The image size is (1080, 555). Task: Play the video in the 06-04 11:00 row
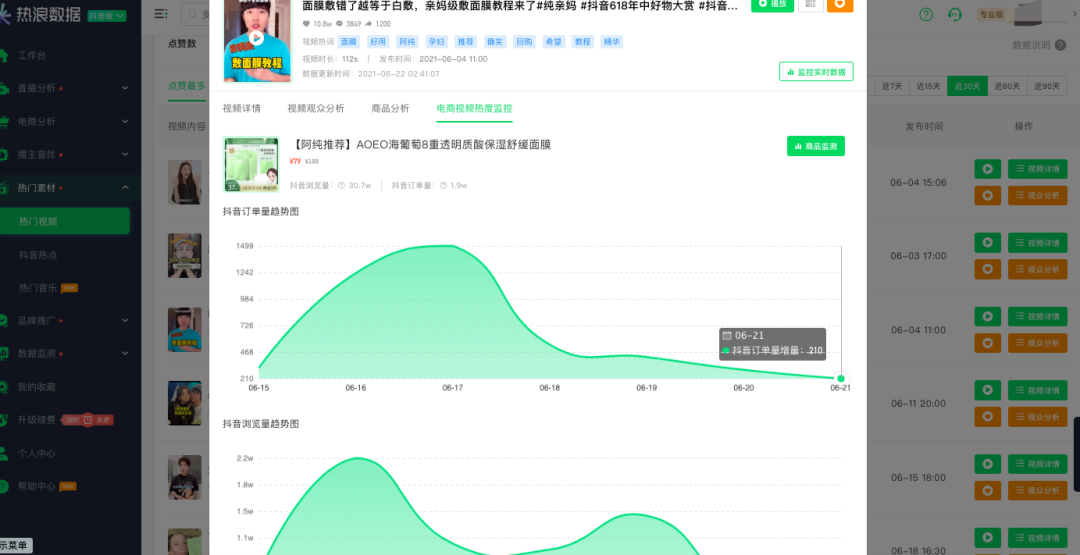tap(988, 317)
